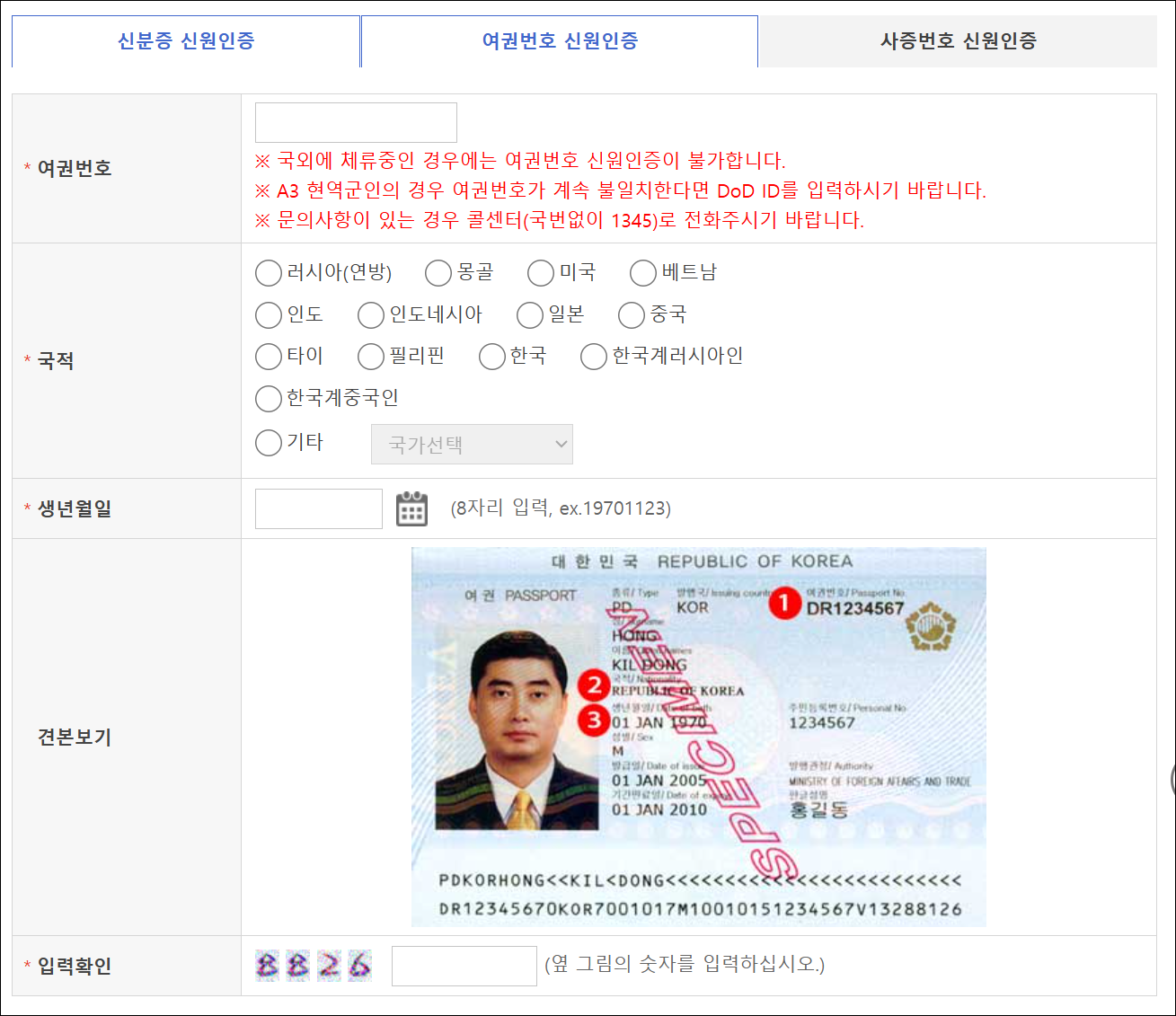The height and width of the screenshot is (1016, 1176).
Task: Open the birthdate calendar picker icon
Action: point(411,508)
